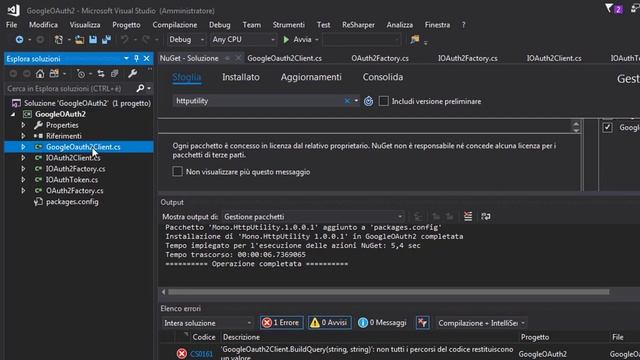Click the red error icon beside CS0161

(182, 353)
